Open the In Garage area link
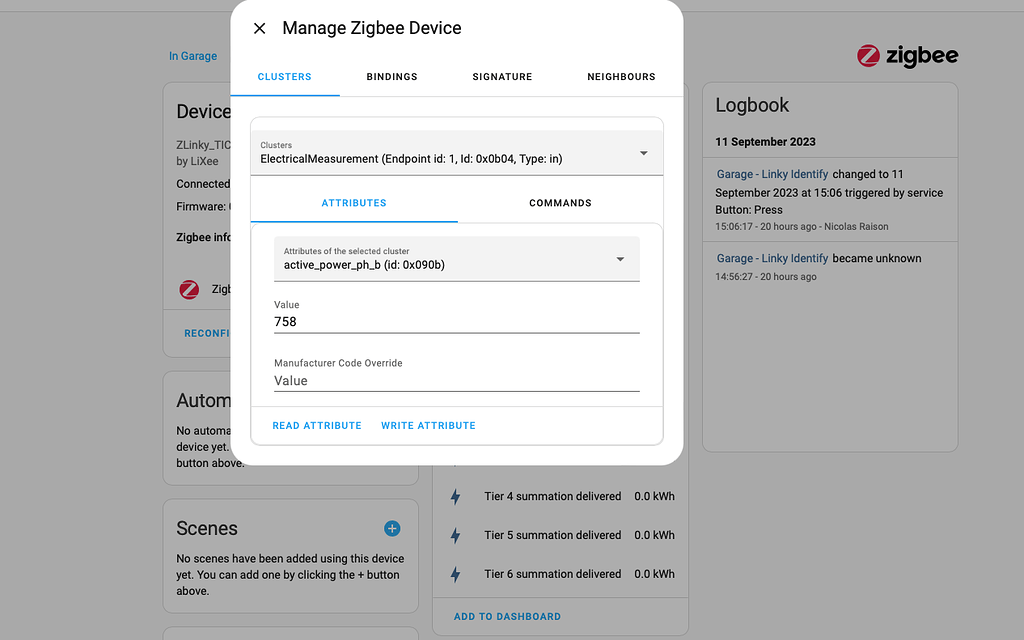Screen dimensions: 1024x640 [x=193, y=56]
